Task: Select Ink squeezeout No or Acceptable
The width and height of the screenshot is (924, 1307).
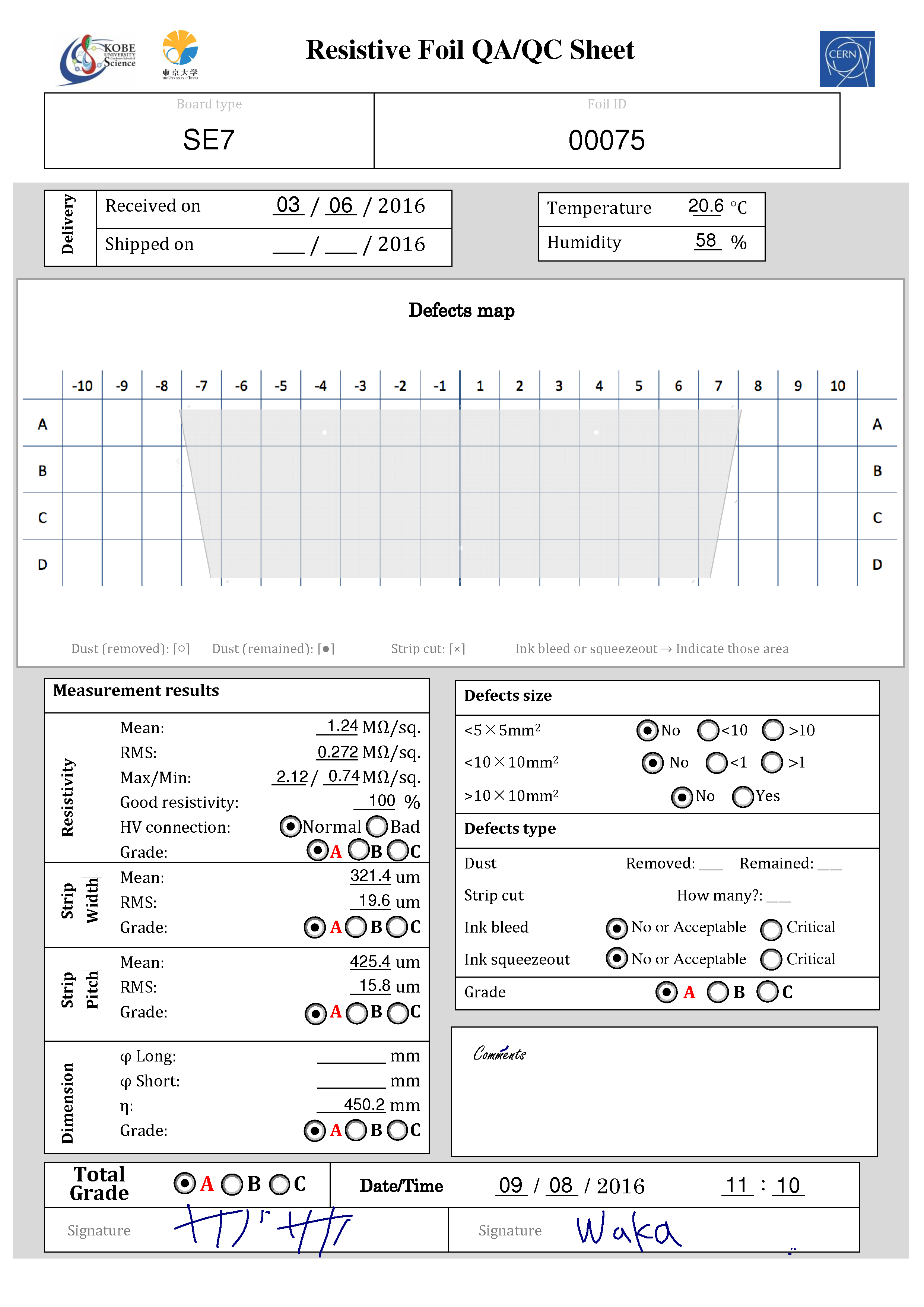Action: (x=617, y=958)
